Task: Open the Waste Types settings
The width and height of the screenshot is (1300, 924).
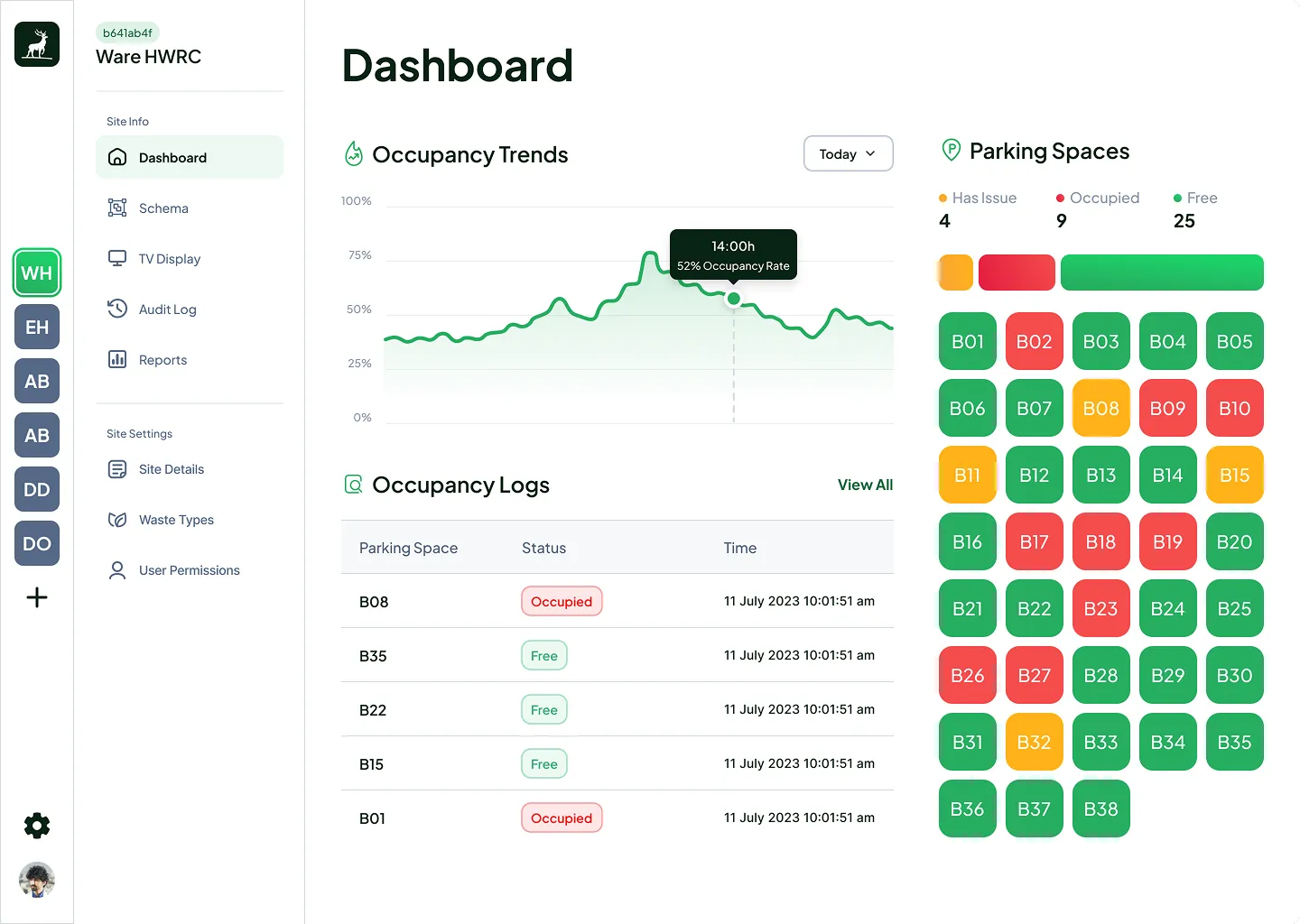Action: pos(190,520)
